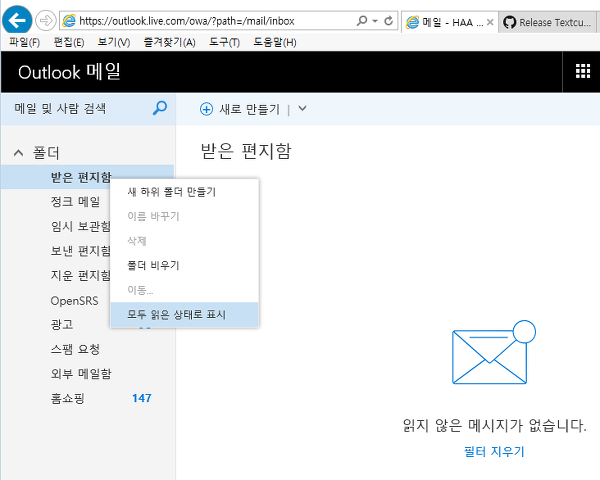Select the 외부 메일함 folder
Image resolution: width=600 pixels, height=480 pixels.
[81, 373]
